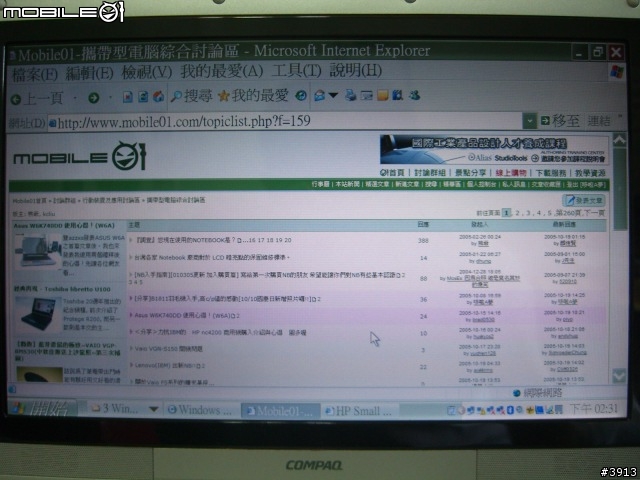Open the View (檢視) menu
Screen dimensions: 640x480
click(x=147, y=73)
